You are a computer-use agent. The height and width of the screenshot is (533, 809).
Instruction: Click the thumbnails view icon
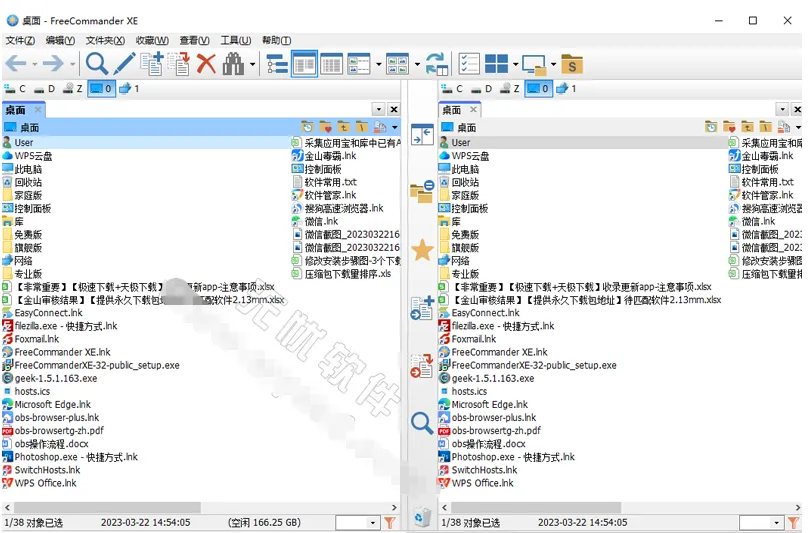(397, 64)
